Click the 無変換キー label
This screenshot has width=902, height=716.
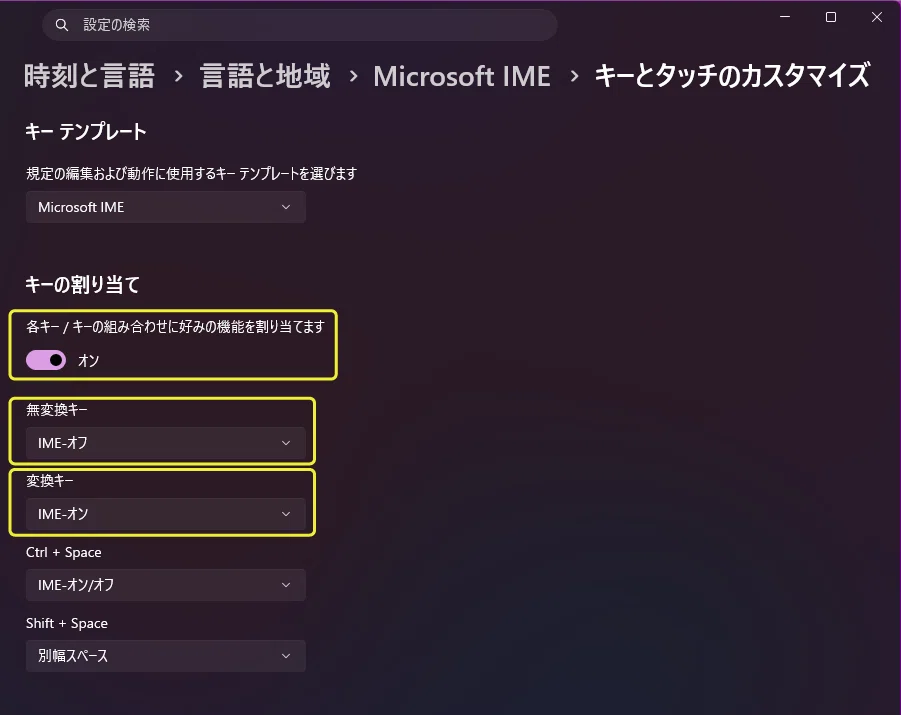click(x=56, y=409)
